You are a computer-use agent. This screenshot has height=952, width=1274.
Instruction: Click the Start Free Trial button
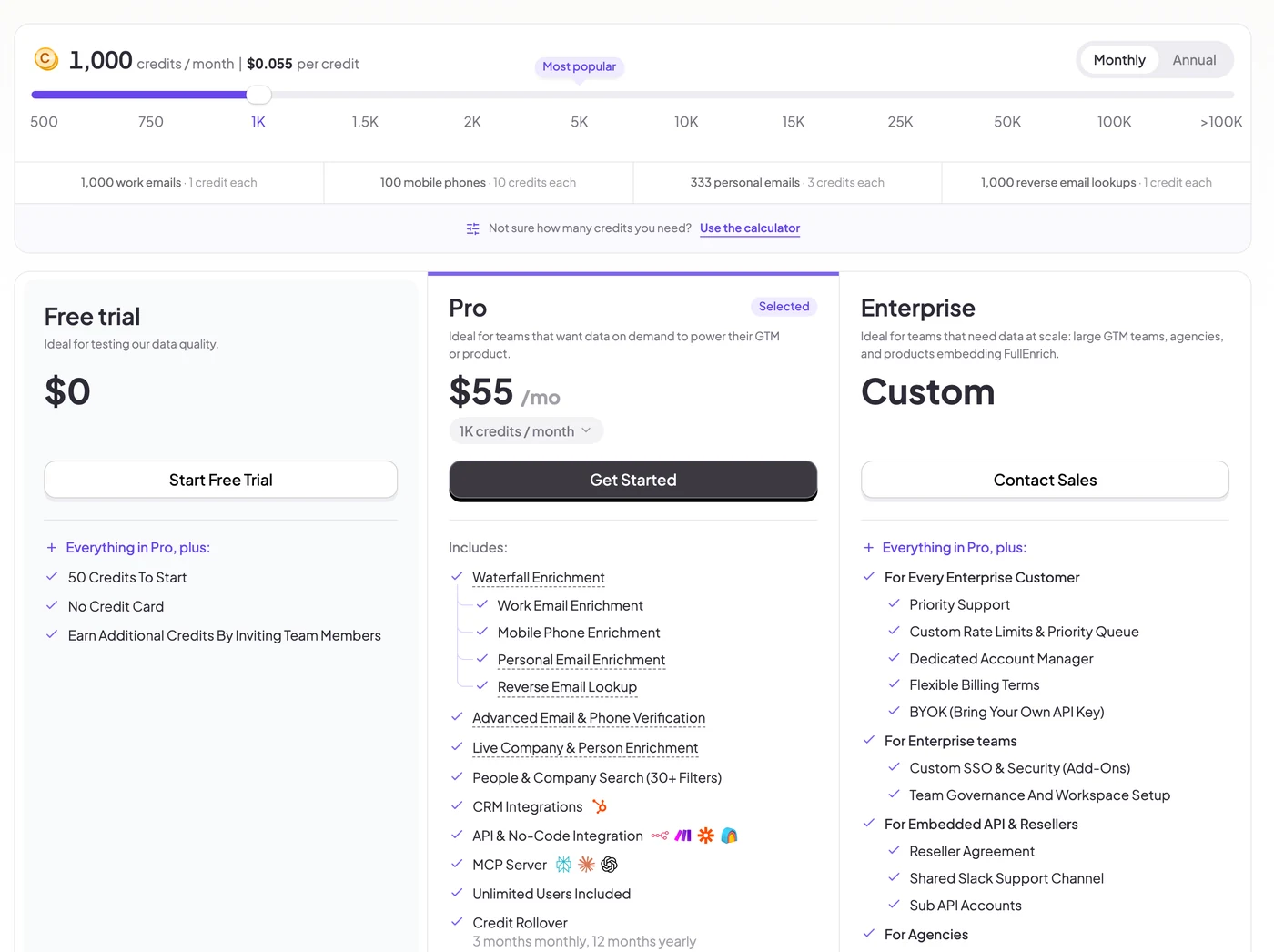pos(221,480)
